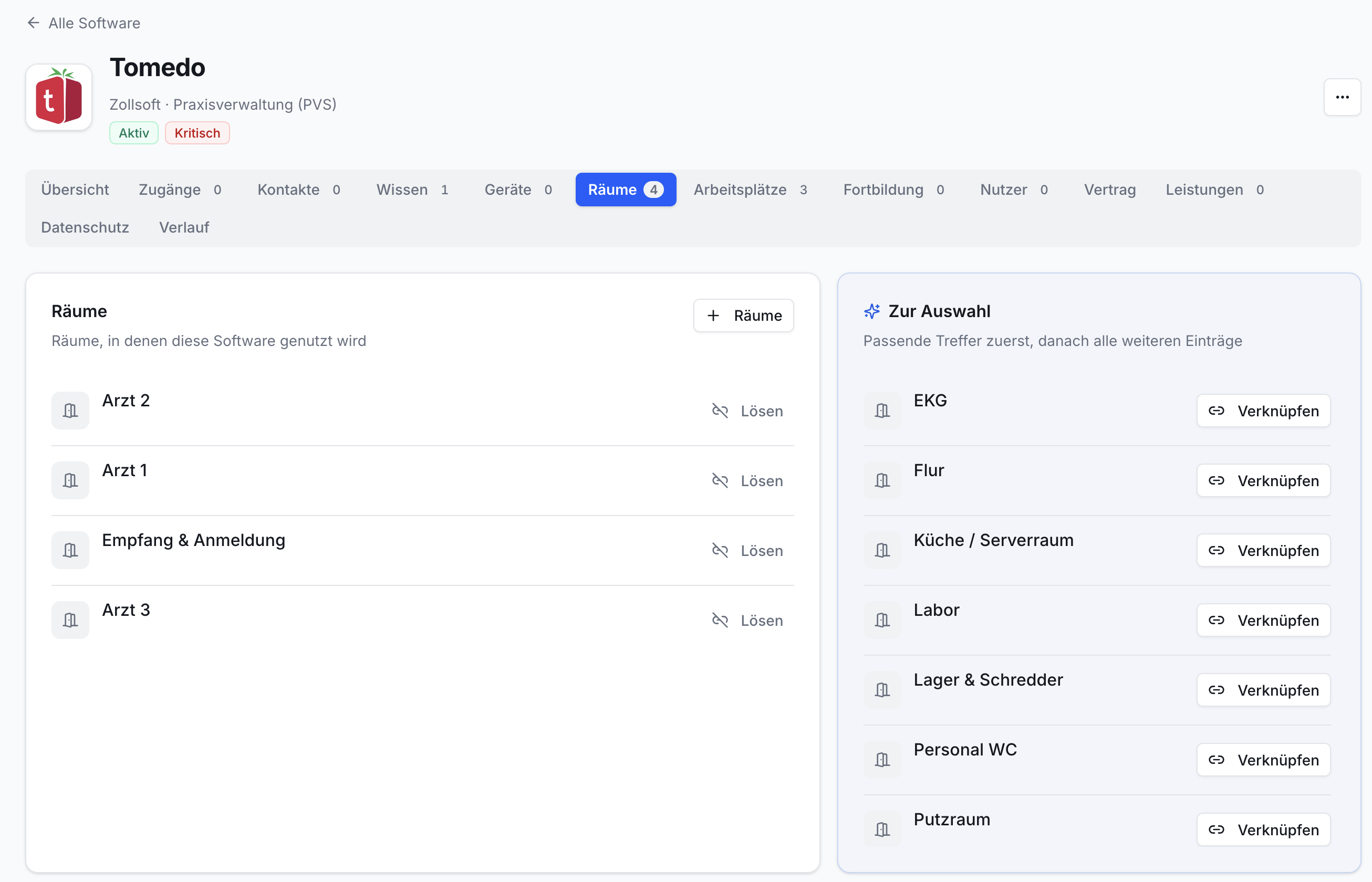Screen dimensions: 1372x882
Task: Click the room icon next to Arzt 2
Action: [x=70, y=410]
